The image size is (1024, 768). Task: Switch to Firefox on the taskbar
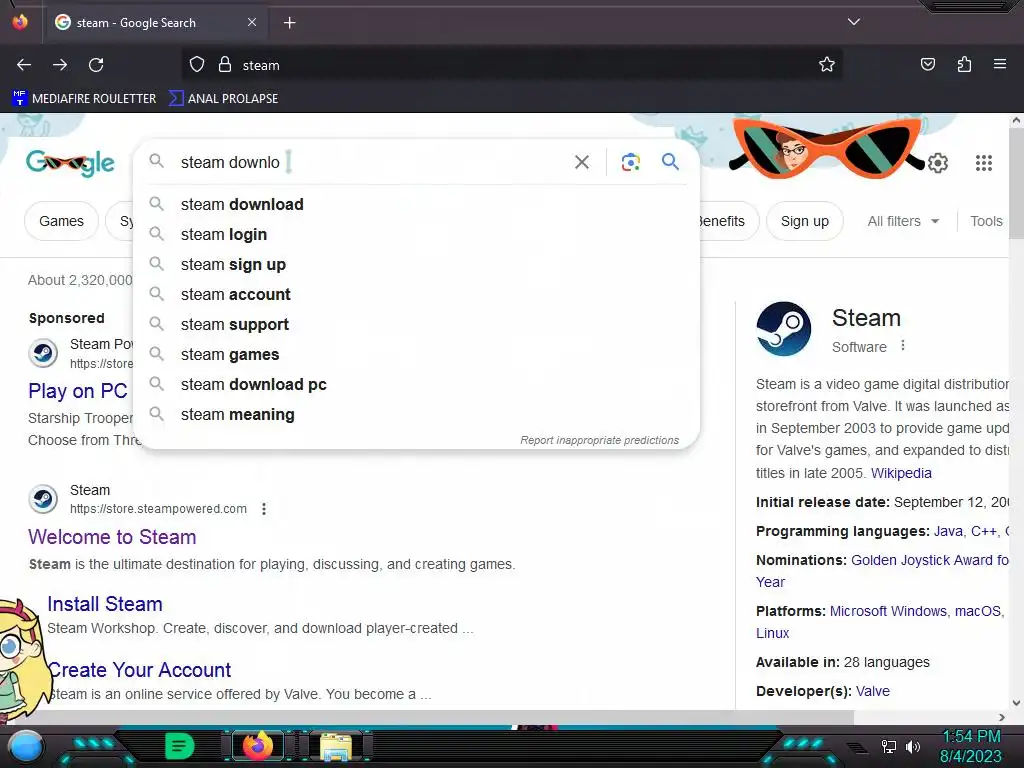pos(258,746)
